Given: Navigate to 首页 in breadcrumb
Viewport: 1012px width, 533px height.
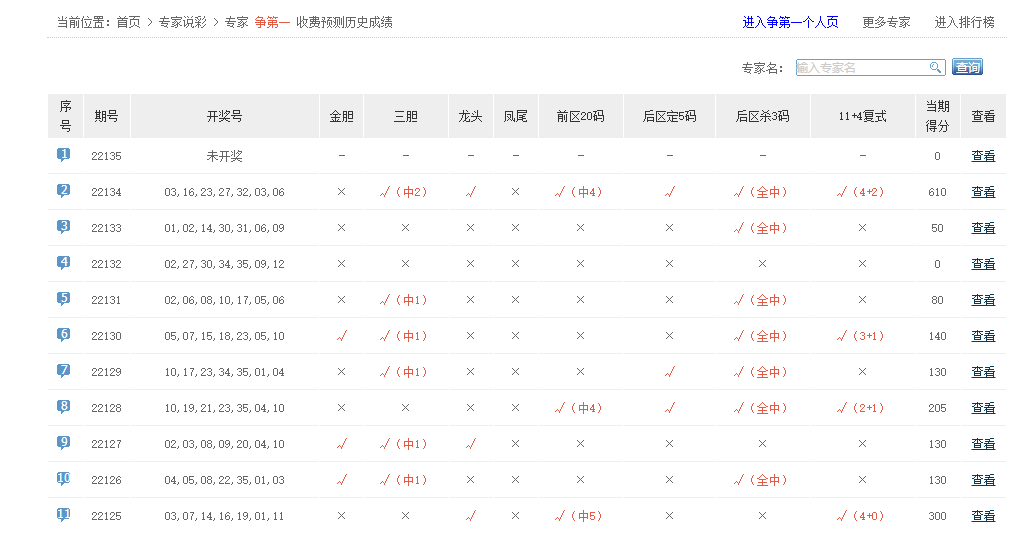Looking at the screenshot, I should pyautogui.click(x=128, y=22).
